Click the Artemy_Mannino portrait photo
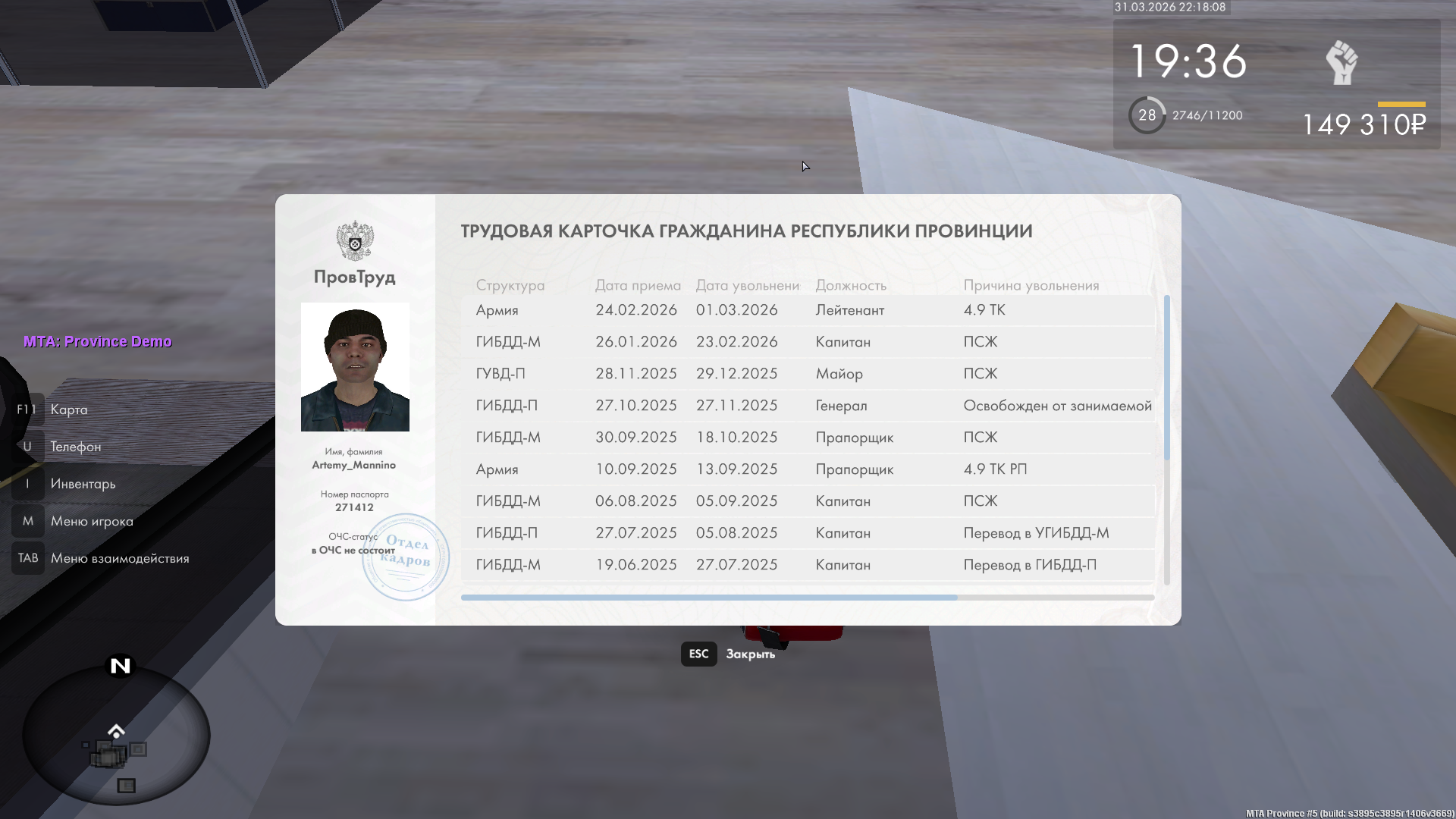This screenshot has height=819, width=1456. pos(355,367)
